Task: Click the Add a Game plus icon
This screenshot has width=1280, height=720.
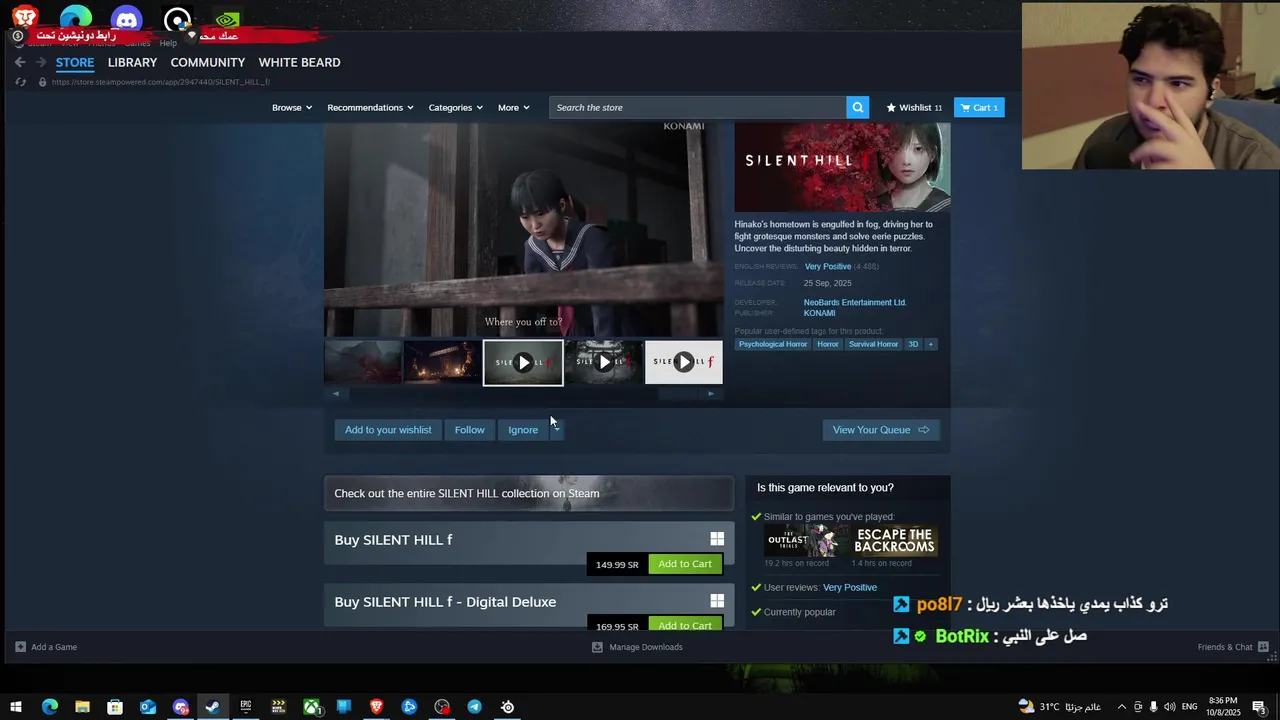Action: point(20,647)
